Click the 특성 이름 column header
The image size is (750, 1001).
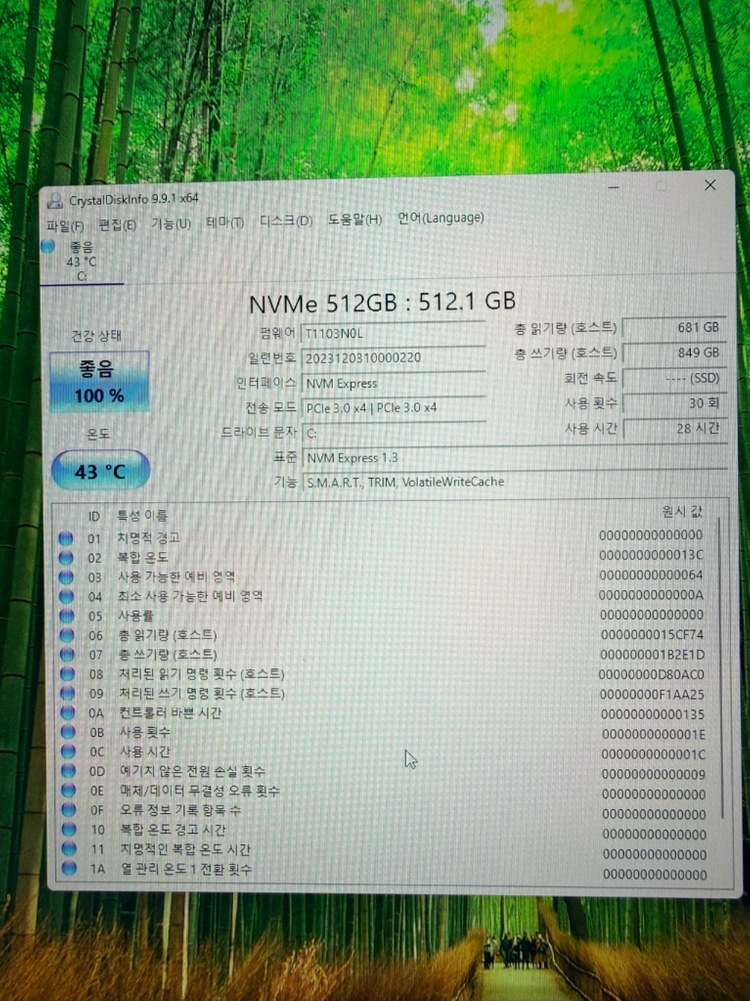click(142, 516)
